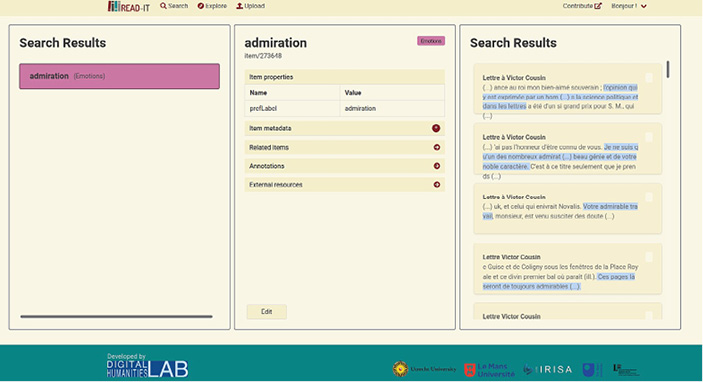Expand the Annotations section
The height and width of the screenshot is (382, 703).
click(344, 166)
